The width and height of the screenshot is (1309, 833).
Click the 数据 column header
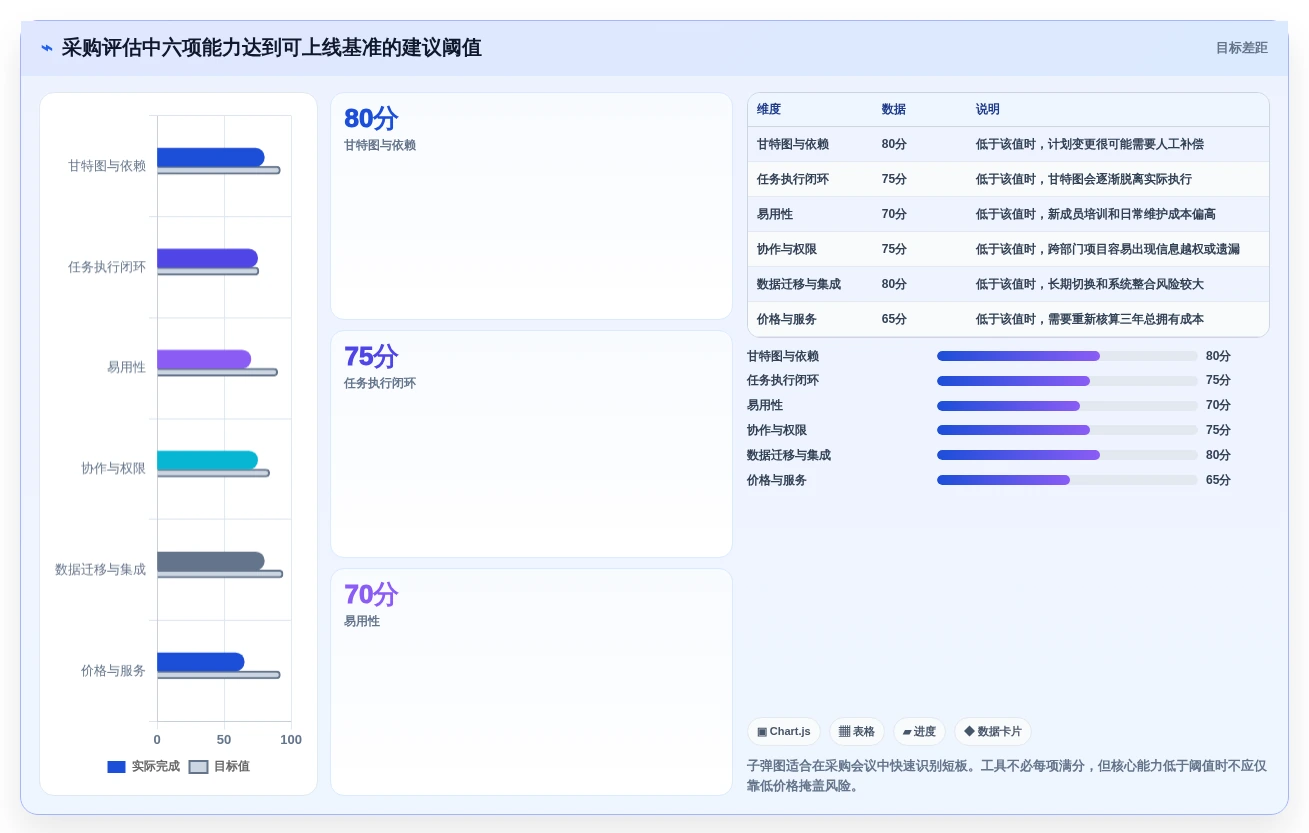893,109
